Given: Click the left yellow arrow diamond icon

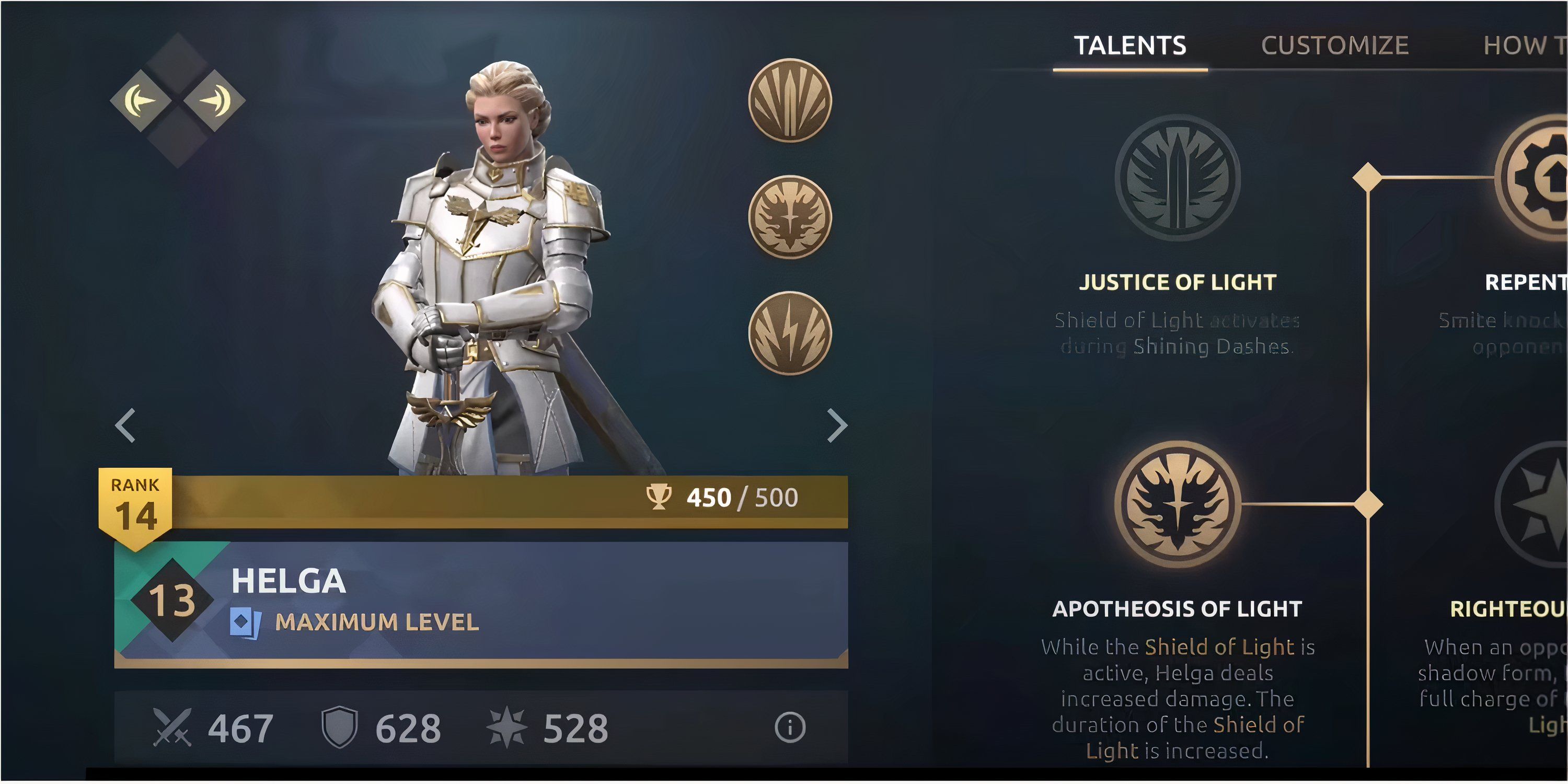Looking at the screenshot, I should tap(141, 100).
